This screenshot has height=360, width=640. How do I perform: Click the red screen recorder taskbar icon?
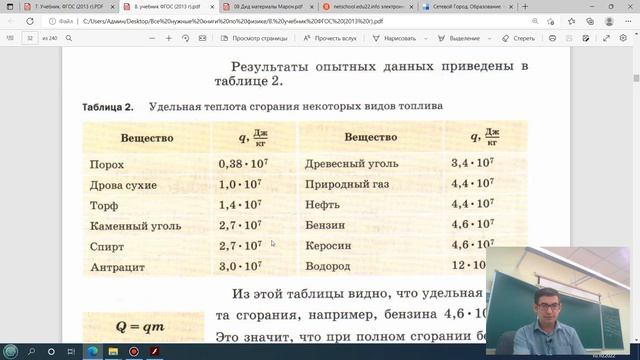[x=133, y=351]
